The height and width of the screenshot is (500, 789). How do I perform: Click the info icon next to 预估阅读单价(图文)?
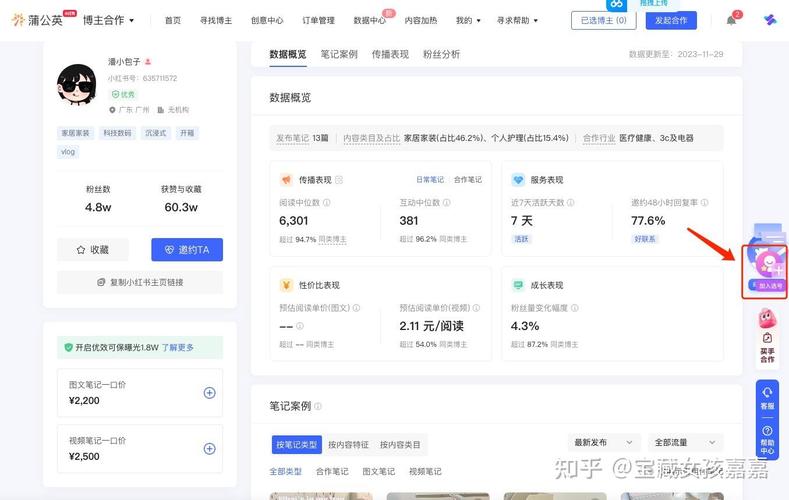(356, 308)
